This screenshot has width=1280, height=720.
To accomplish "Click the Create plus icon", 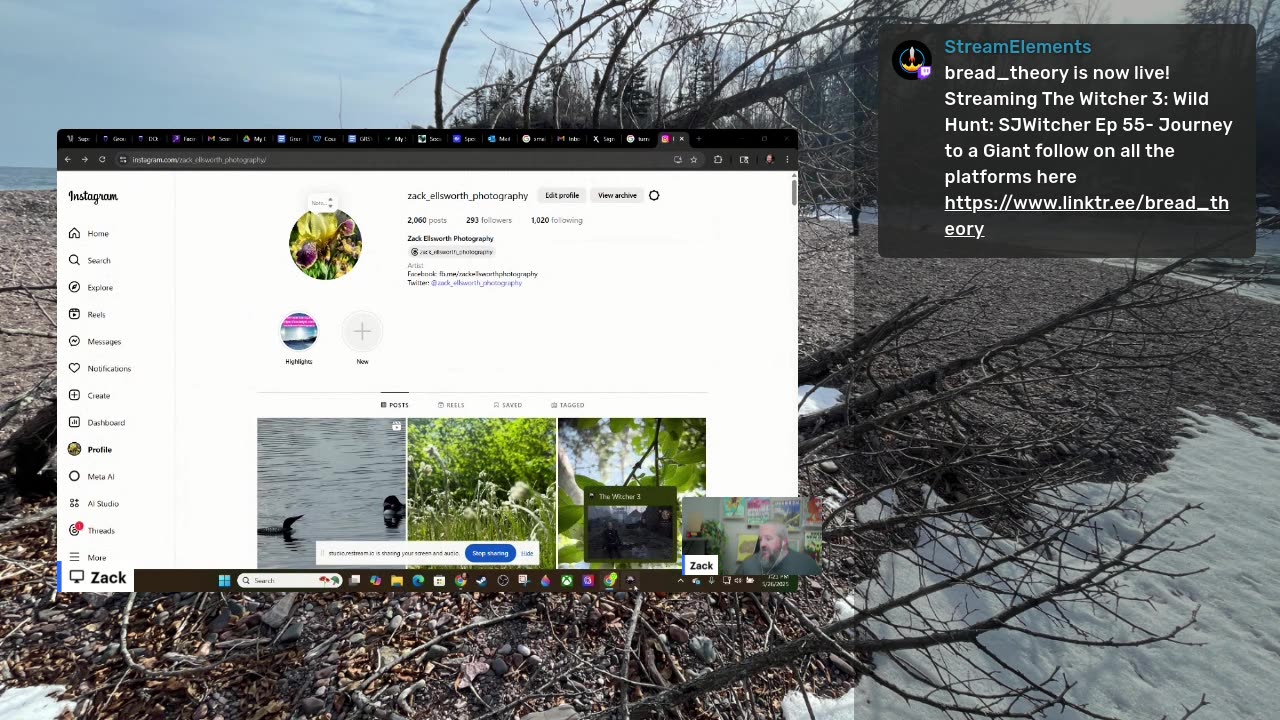I will coord(74,395).
